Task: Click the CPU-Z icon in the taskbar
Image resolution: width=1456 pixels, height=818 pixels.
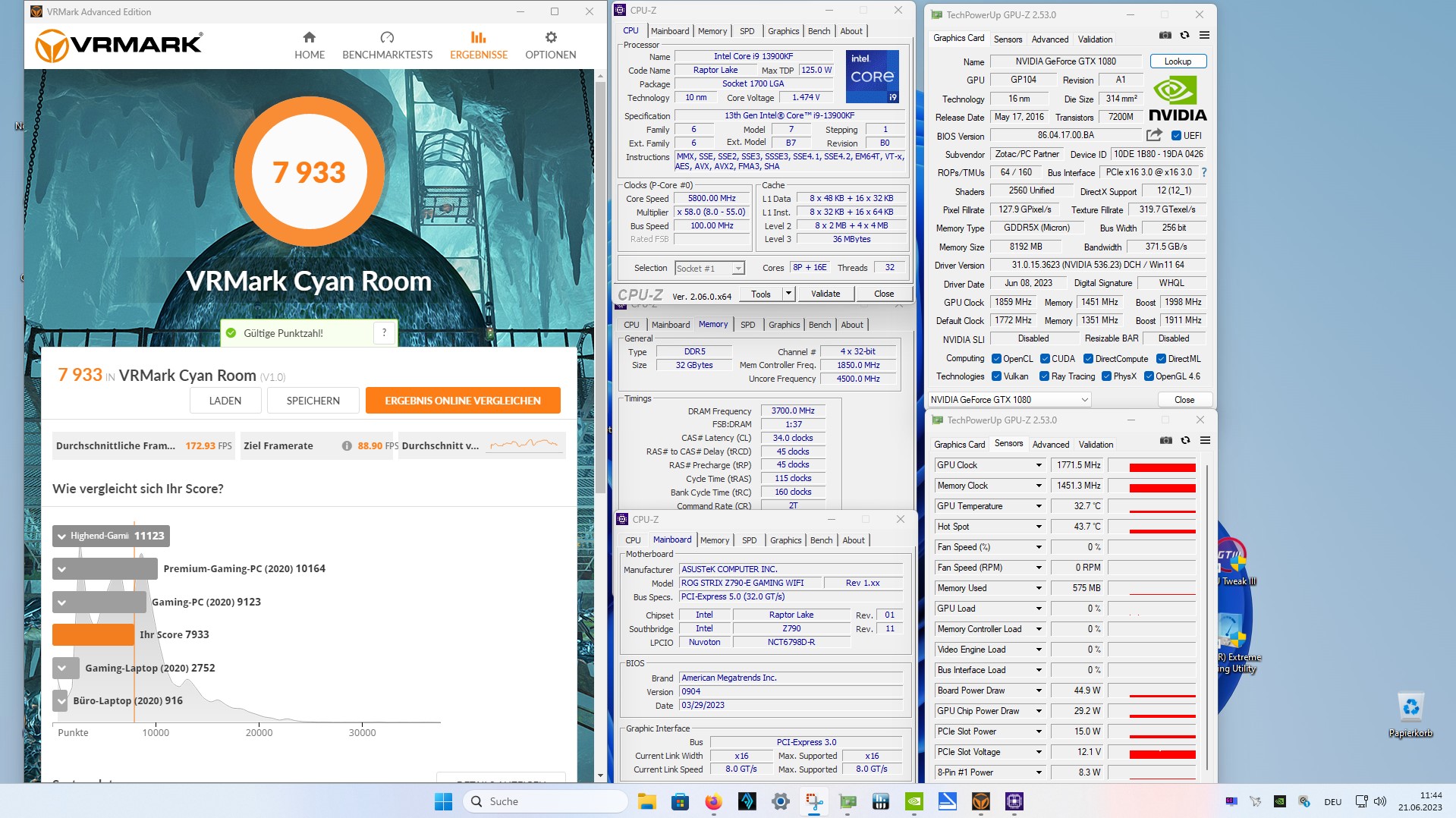Action: (x=1014, y=801)
